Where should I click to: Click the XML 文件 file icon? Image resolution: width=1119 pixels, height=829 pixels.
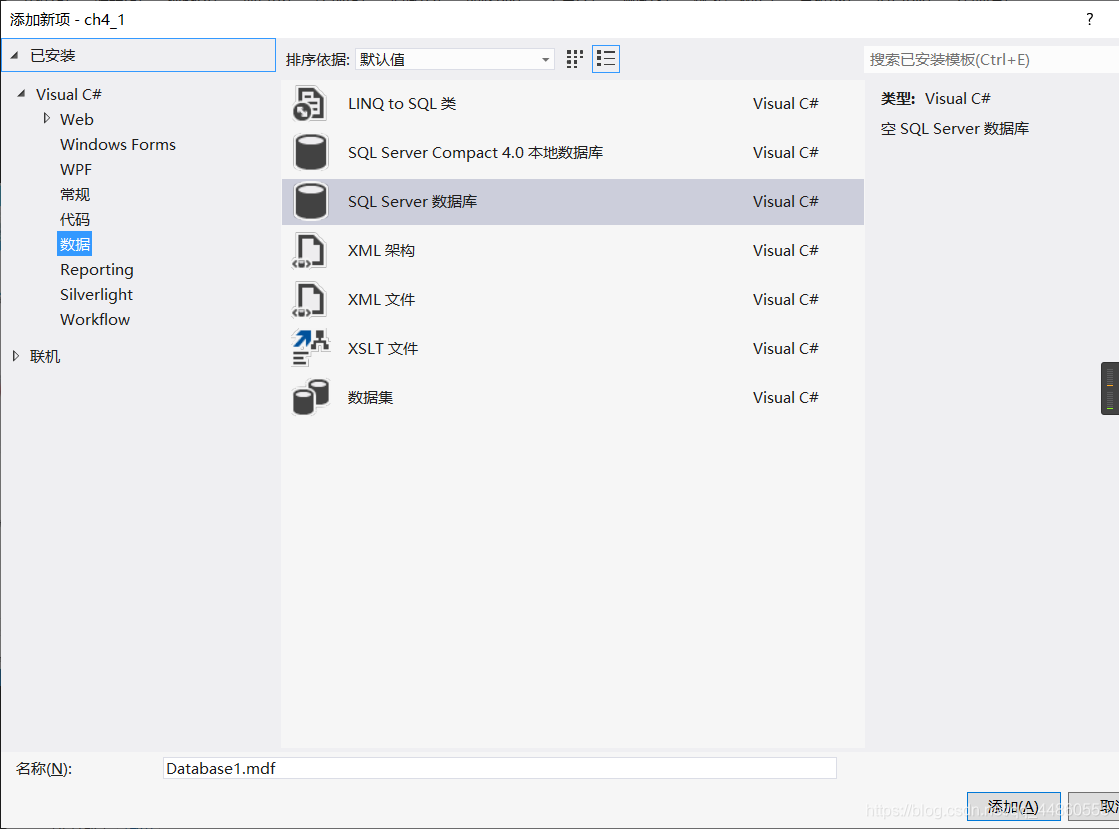click(x=310, y=300)
